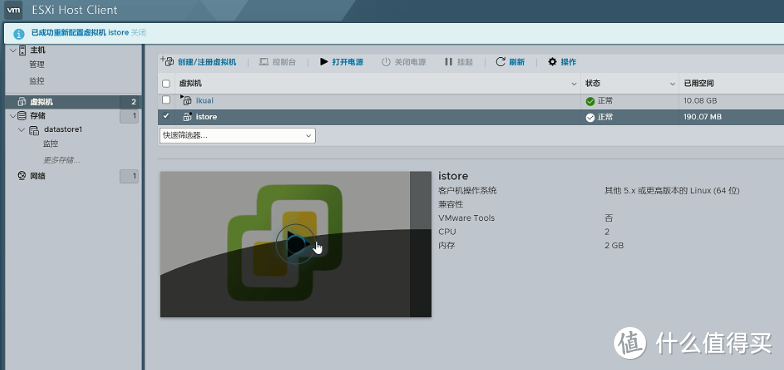The image size is (784, 370).
Task: Click the 虚拟机 count badge 2
Action: pos(133,102)
